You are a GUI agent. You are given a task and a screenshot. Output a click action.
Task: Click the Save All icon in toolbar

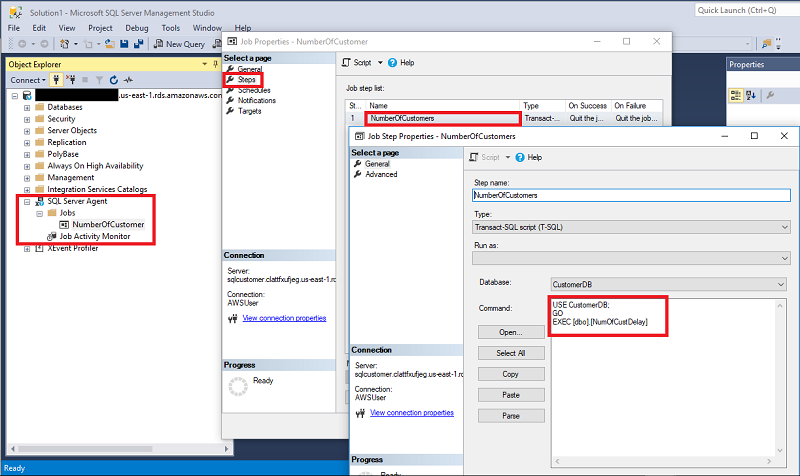click(138, 44)
